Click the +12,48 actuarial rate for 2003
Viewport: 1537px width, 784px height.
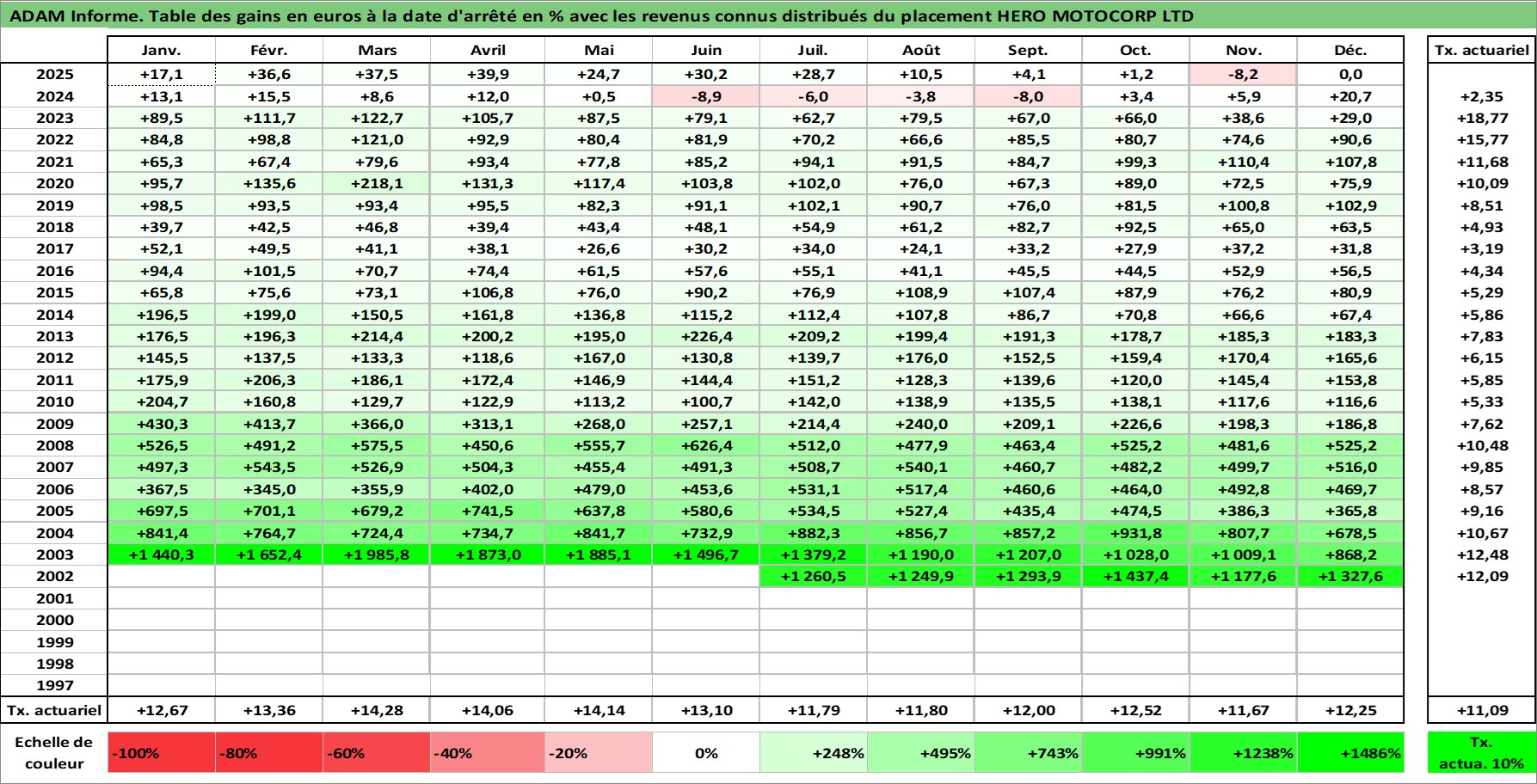pyautogui.click(x=1482, y=554)
